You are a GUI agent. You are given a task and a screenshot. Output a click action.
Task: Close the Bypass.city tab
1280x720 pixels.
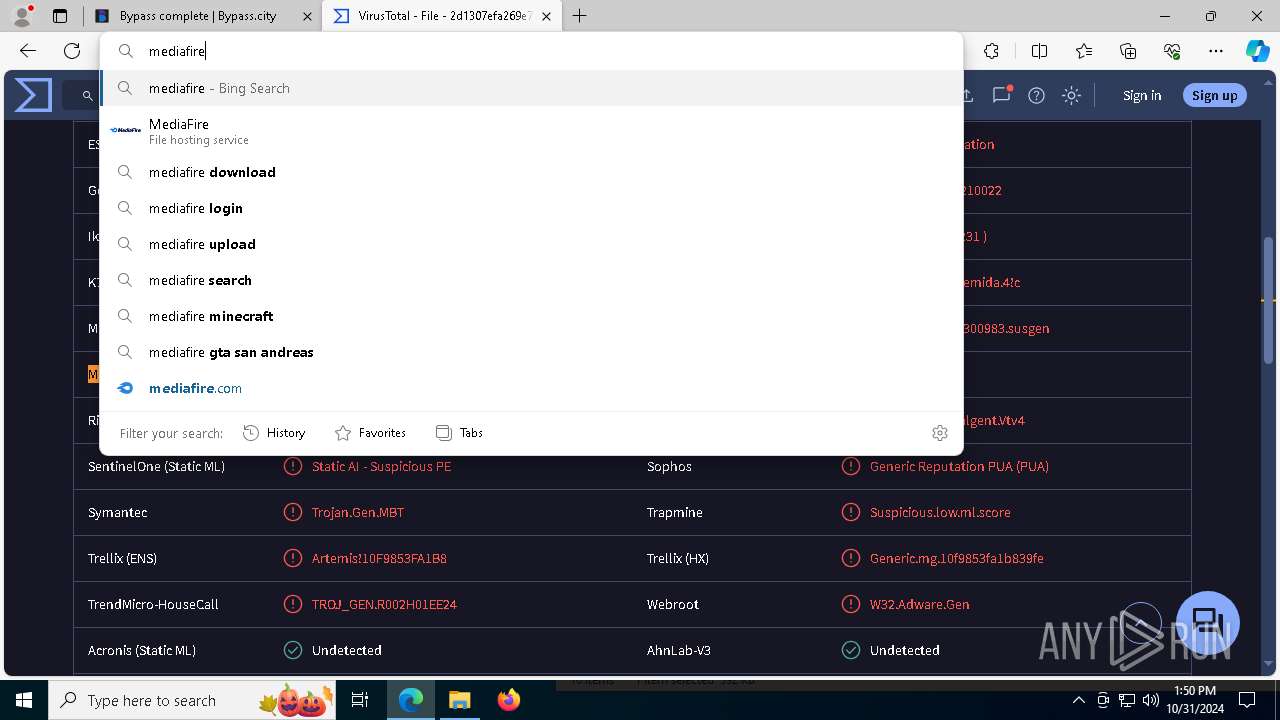click(x=307, y=16)
